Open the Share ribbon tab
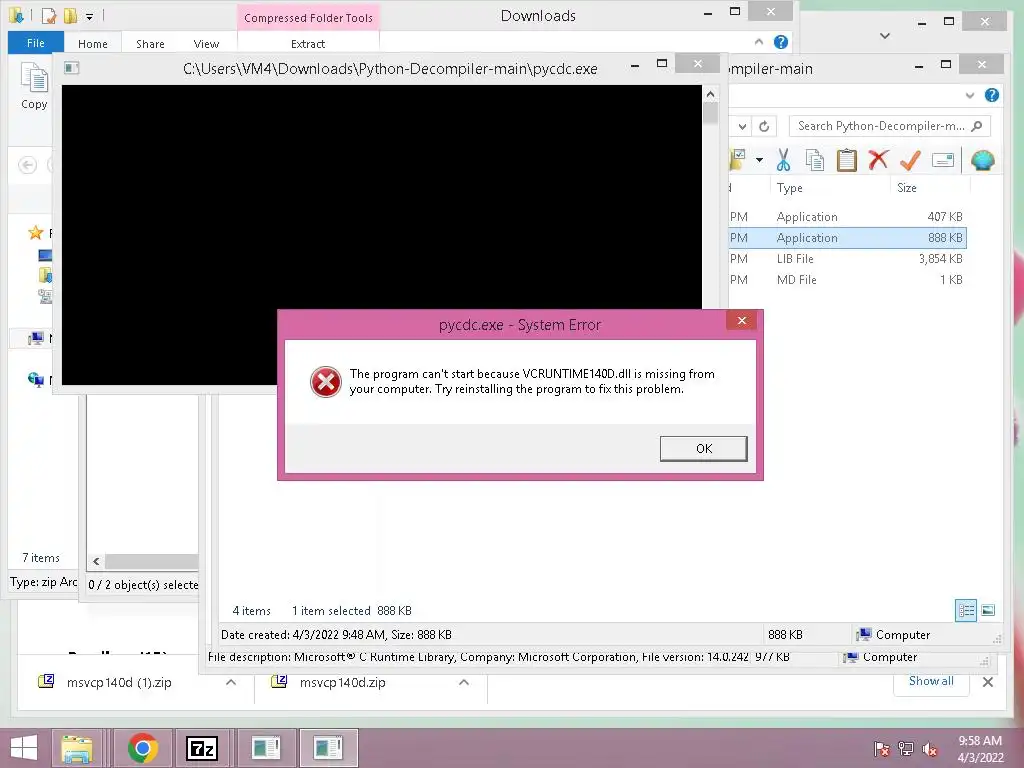Viewport: 1024px width, 768px height. 150,44
